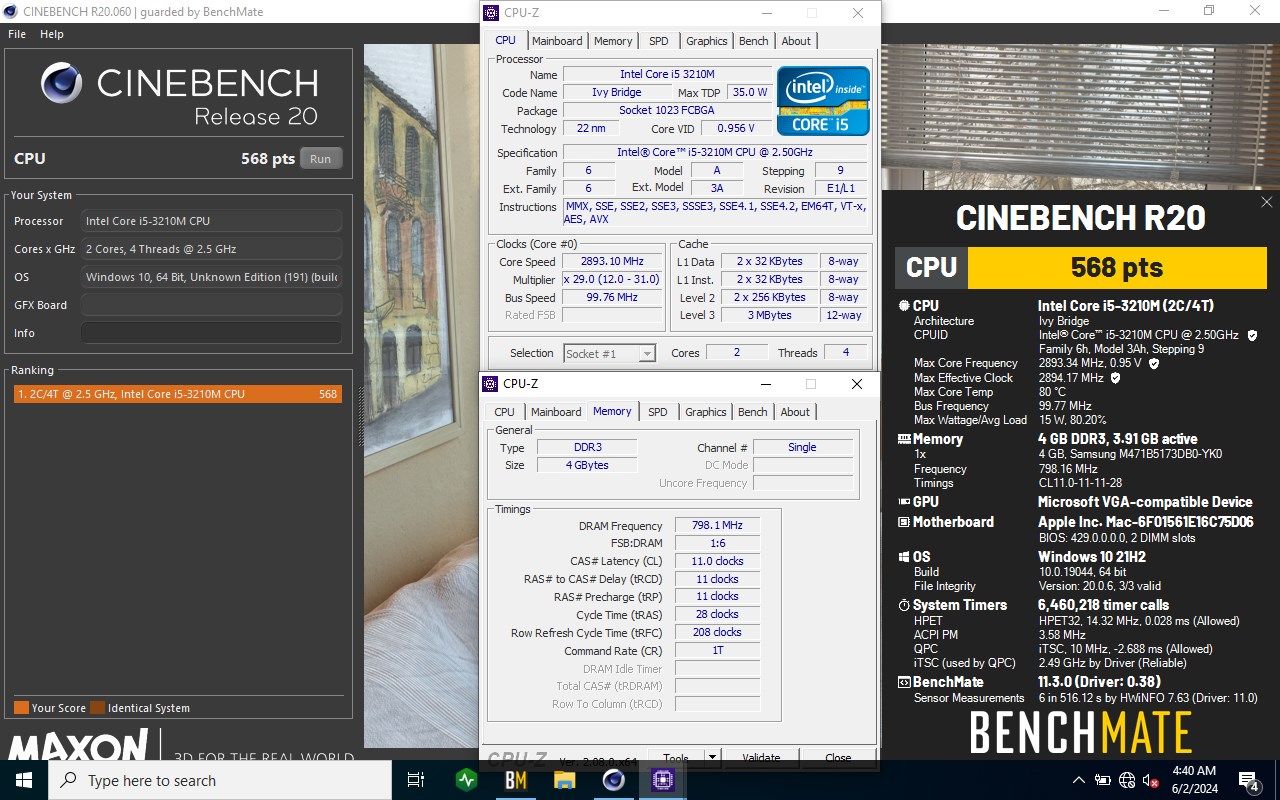The height and width of the screenshot is (800, 1280).
Task: Open the BenchMate BM taskbar icon
Action: [516, 780]
